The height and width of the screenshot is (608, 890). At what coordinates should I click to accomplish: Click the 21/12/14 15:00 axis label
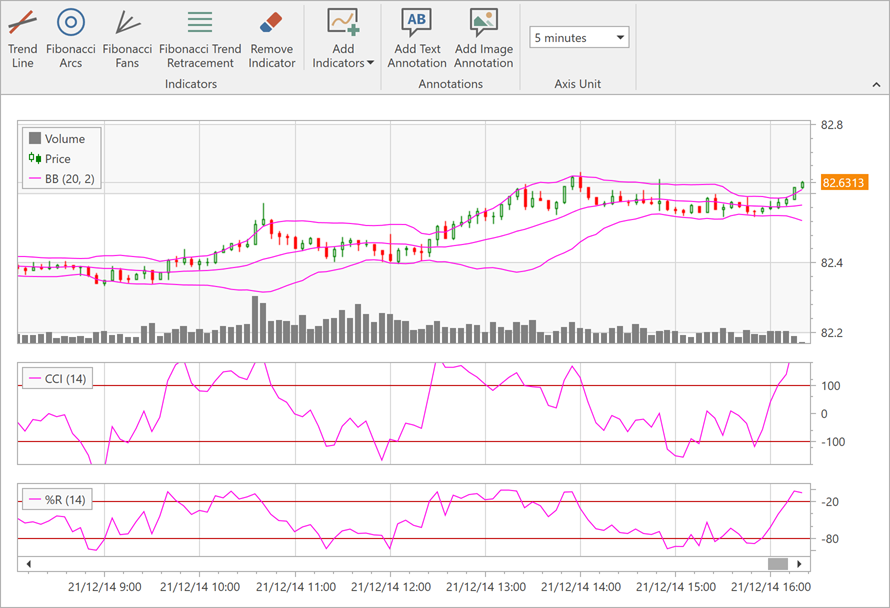coord(675,587)
